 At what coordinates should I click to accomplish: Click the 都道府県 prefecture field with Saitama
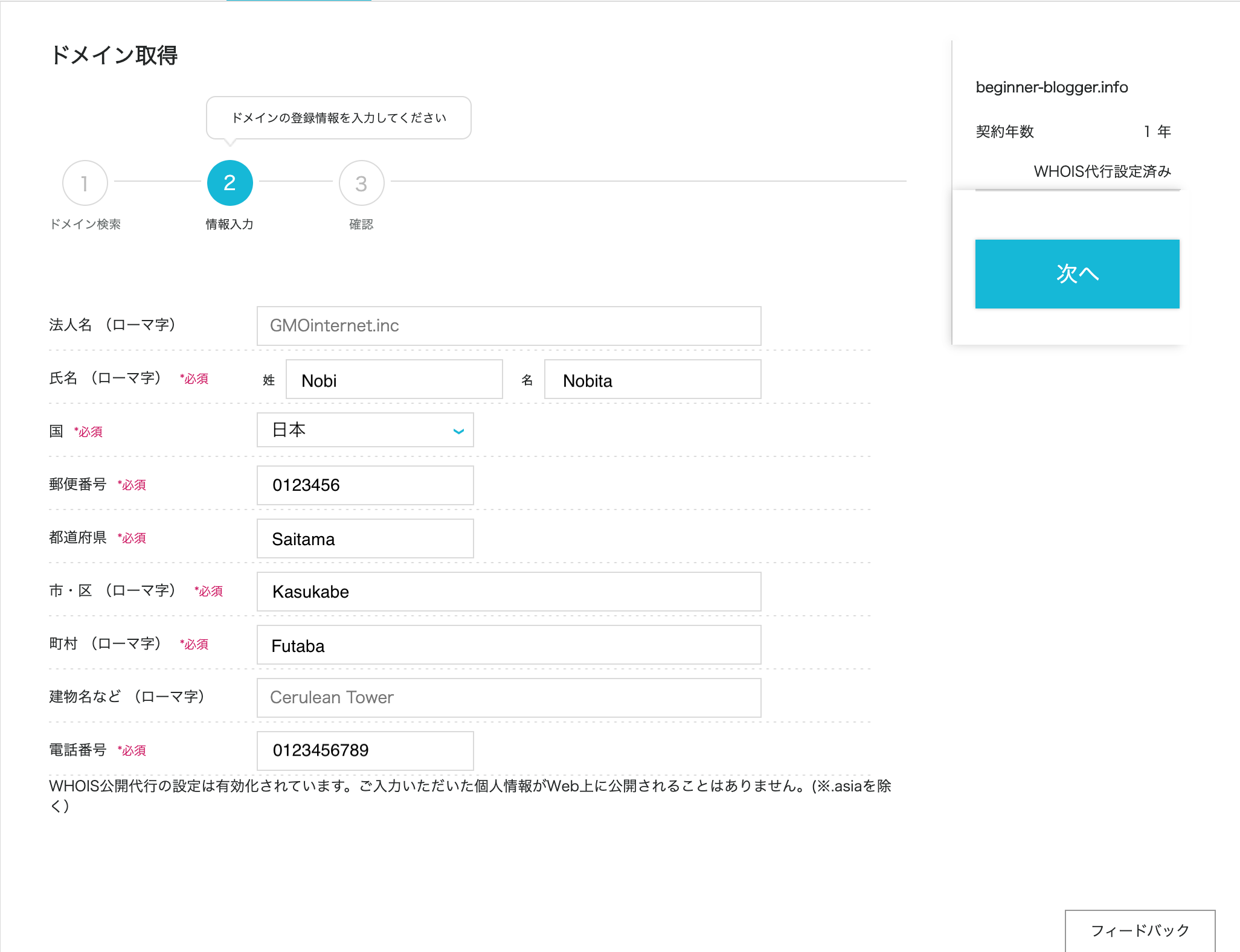click(365, 538)
